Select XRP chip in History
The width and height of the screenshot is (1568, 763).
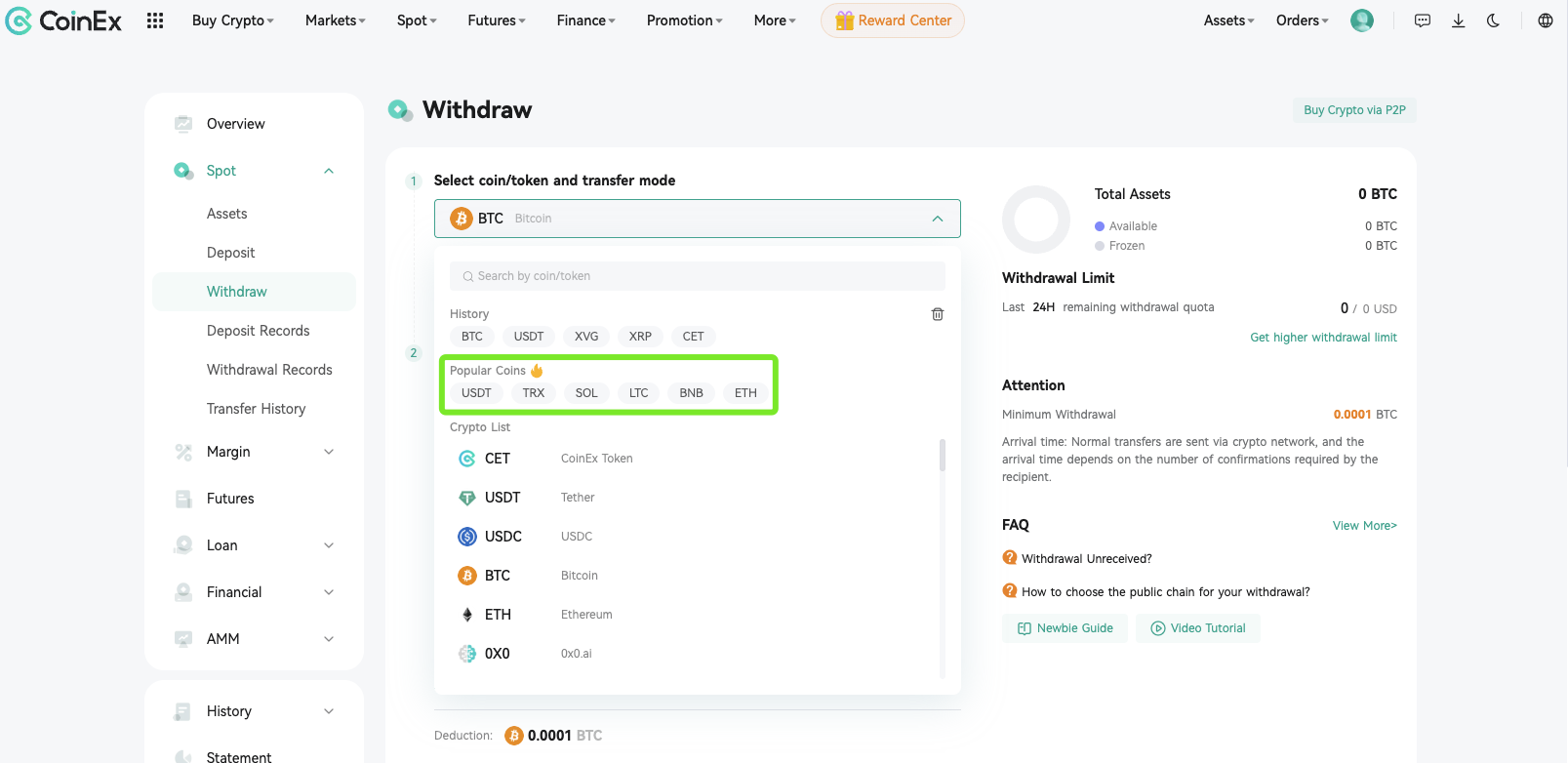(x=640, y=337)
